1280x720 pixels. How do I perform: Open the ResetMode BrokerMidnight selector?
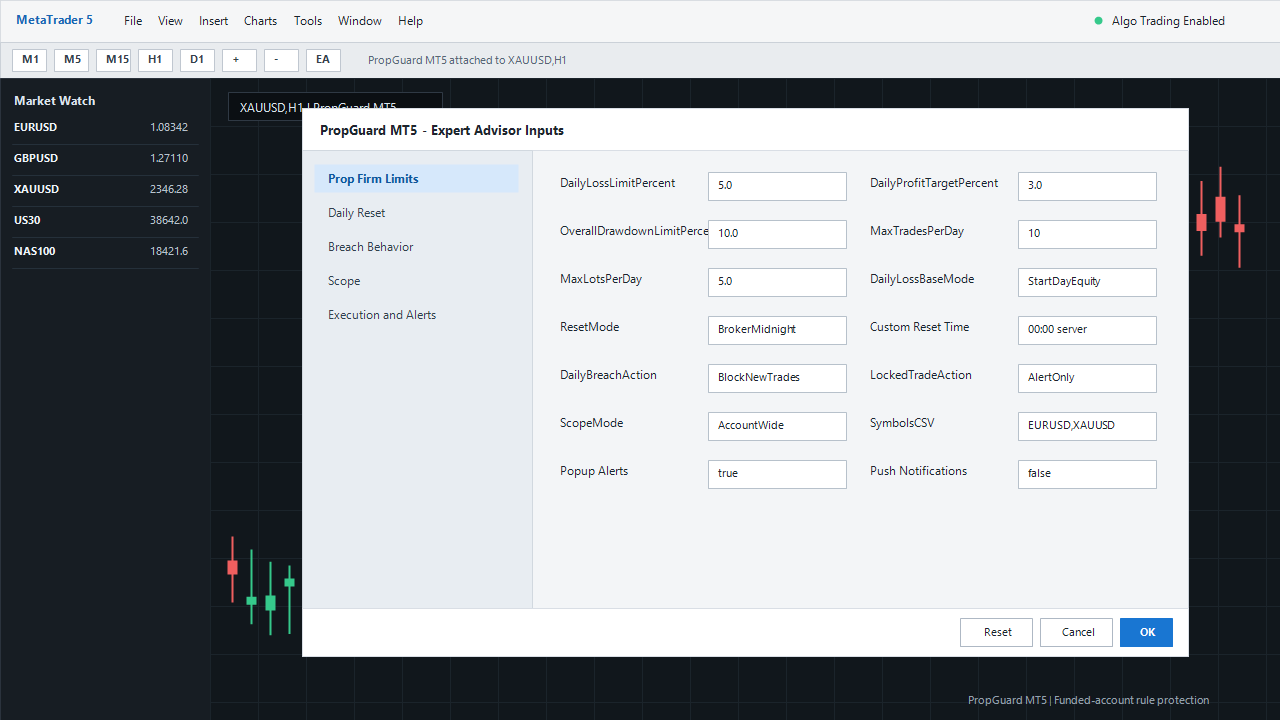(777, 330)
